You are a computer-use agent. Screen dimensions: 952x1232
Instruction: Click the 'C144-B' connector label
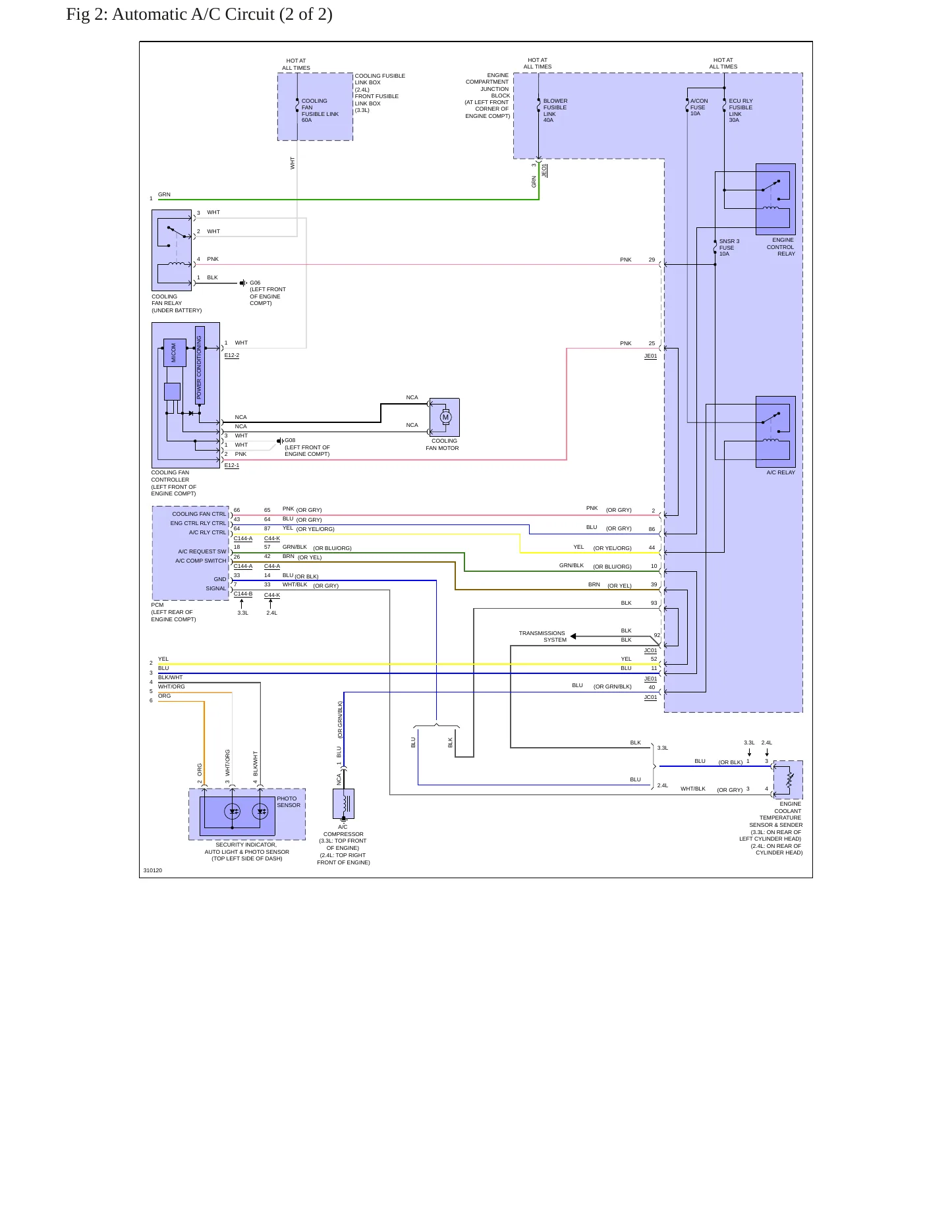coord(243,594)
